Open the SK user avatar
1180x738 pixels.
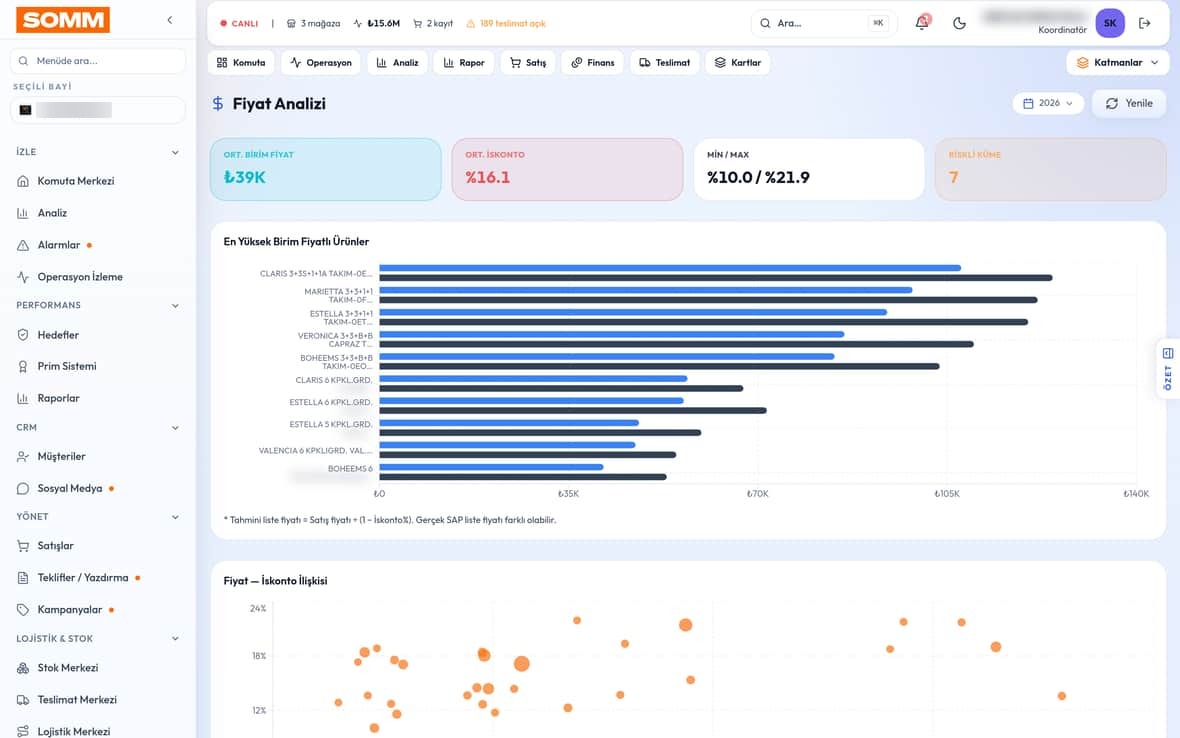point(1110,23)
